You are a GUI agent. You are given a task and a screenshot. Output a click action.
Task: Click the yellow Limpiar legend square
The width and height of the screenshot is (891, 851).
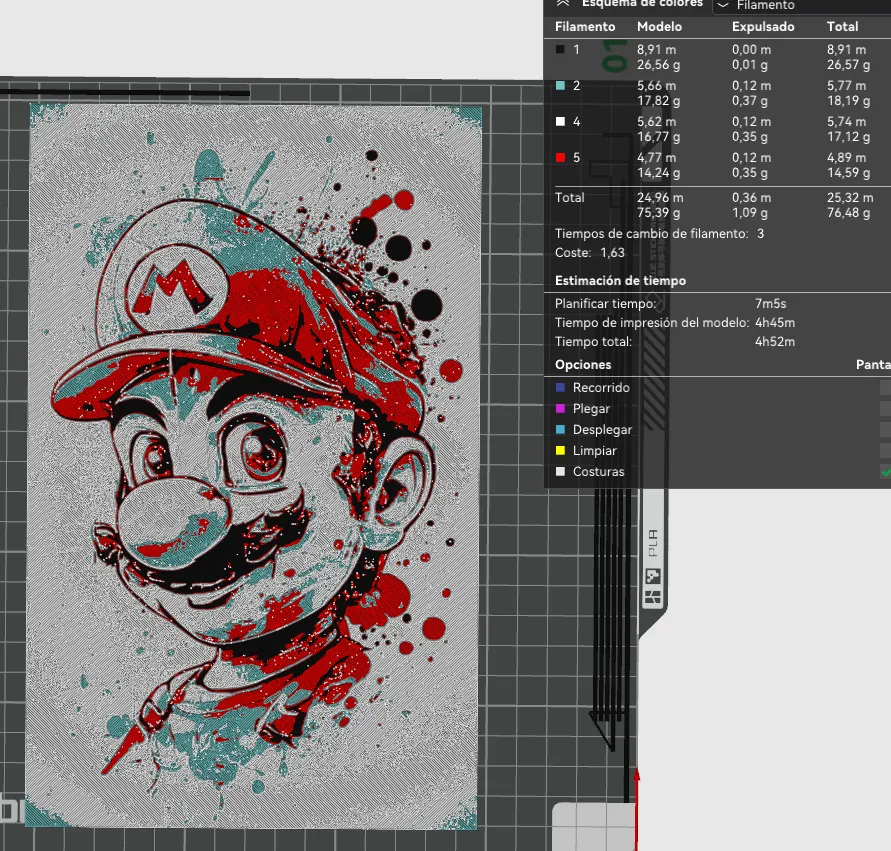(562, 450)
